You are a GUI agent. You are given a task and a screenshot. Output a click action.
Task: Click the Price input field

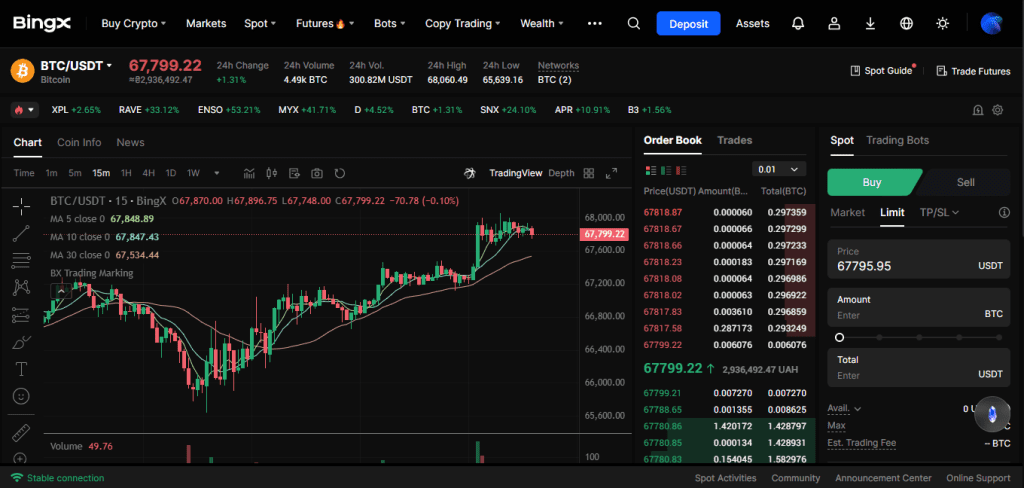(x=919, y=259)
